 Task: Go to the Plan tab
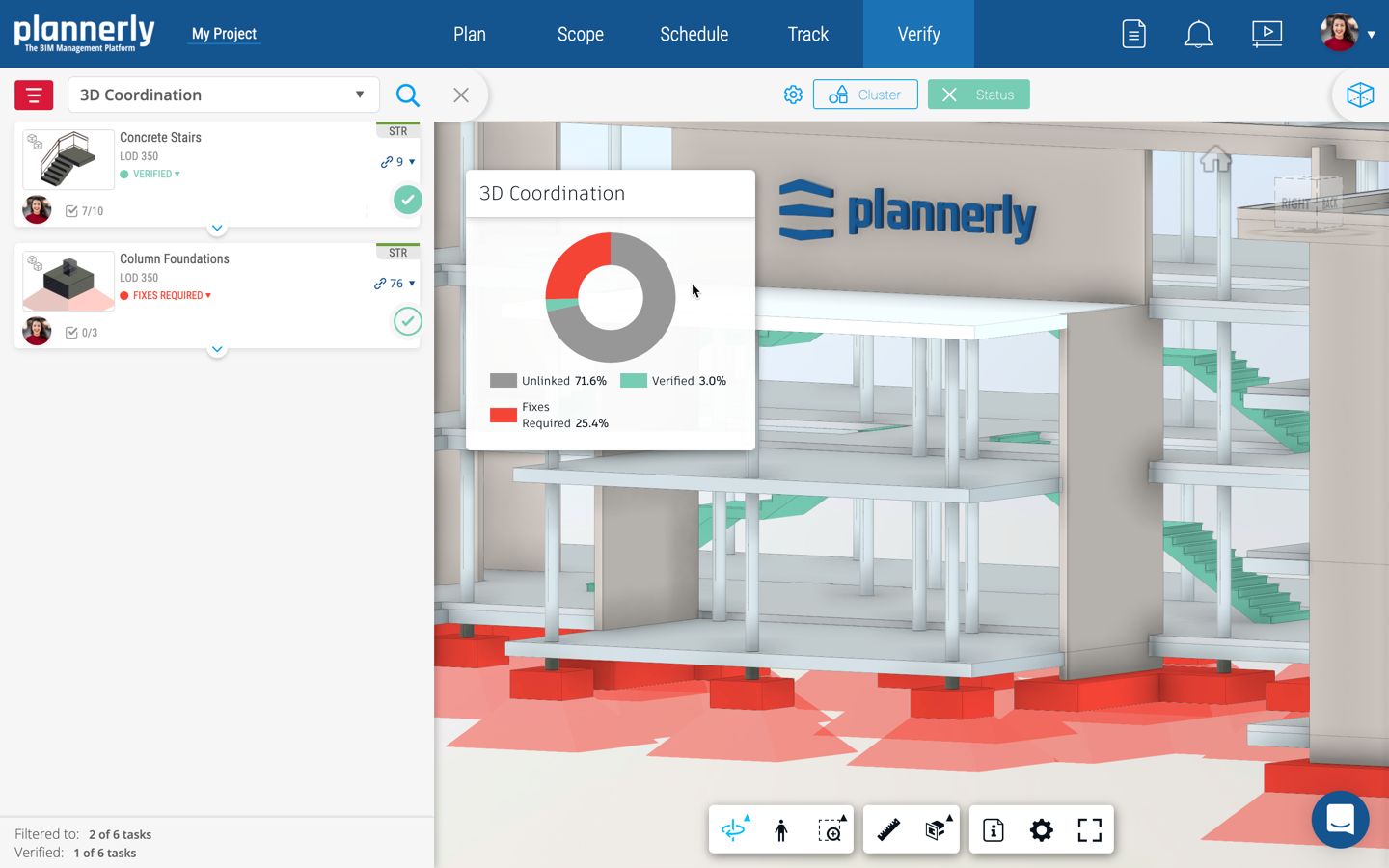pos(470,34)
